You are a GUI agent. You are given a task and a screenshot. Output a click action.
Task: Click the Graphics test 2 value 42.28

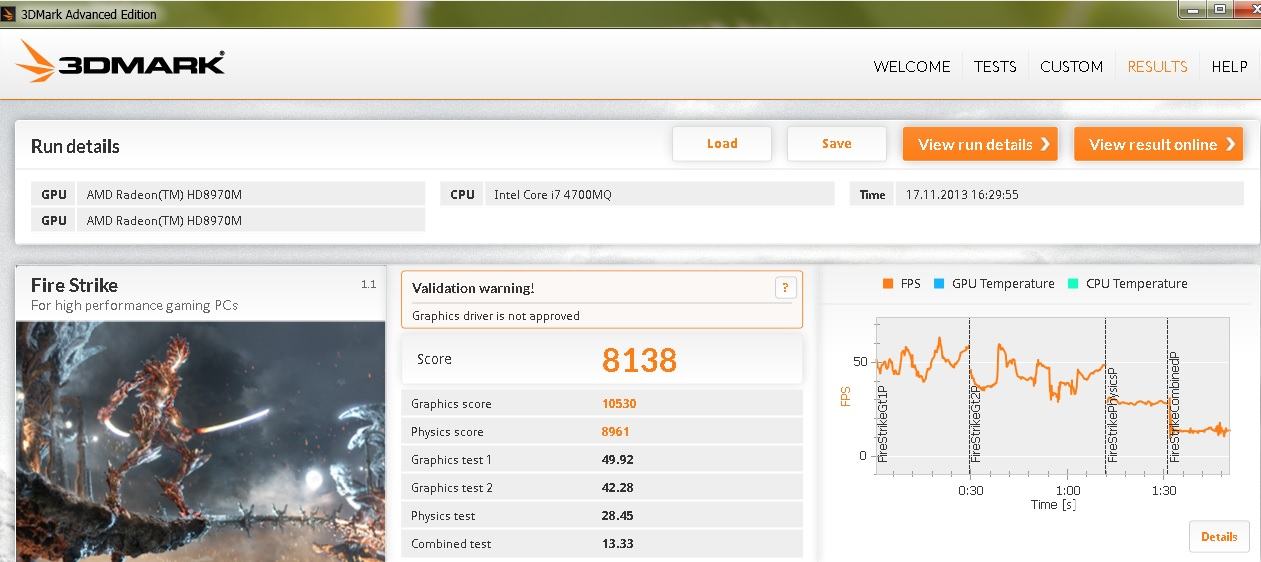pyautogui.click(x=617, y=488)
